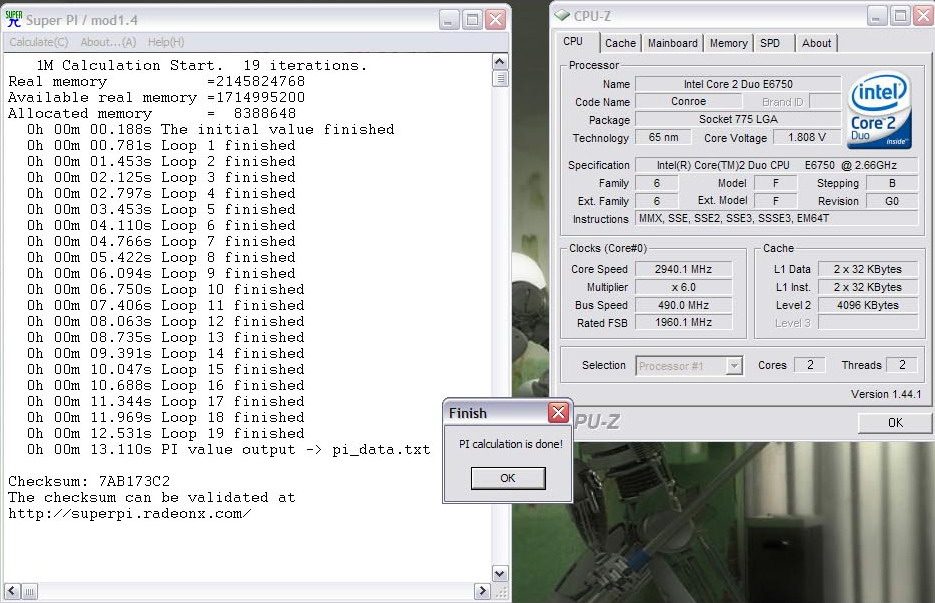Click the Technology value 65 nm
935x603 pixels.
click(x=663, y=137)
